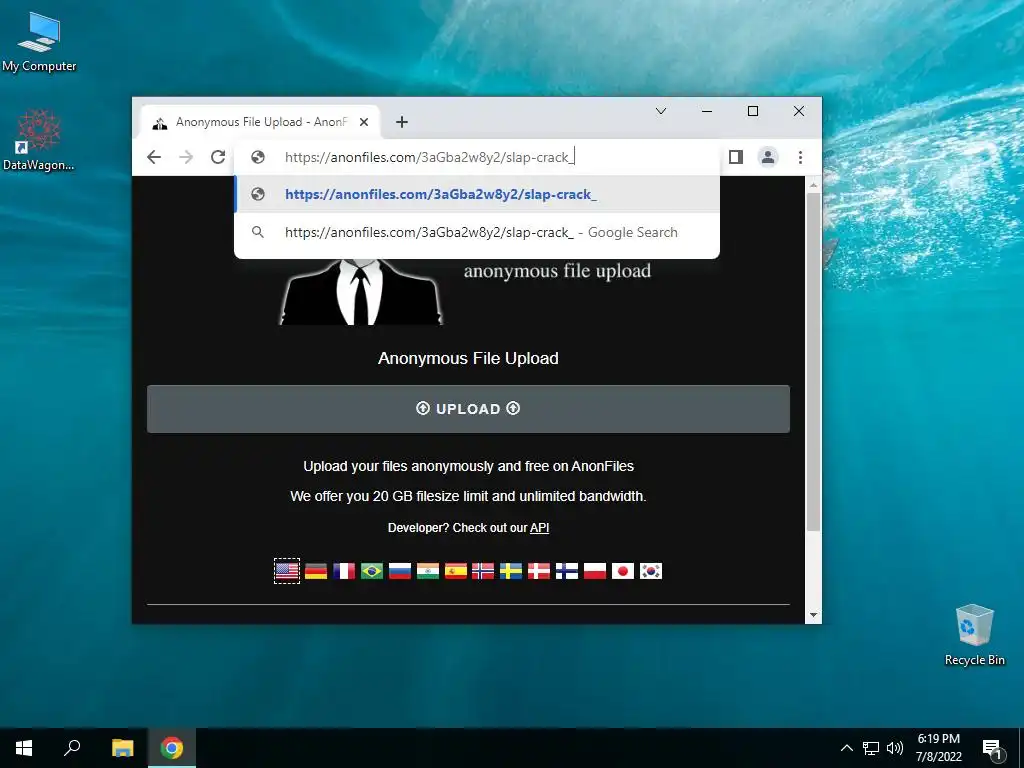Open the taskbar clock and date

[x=938, y=748]
